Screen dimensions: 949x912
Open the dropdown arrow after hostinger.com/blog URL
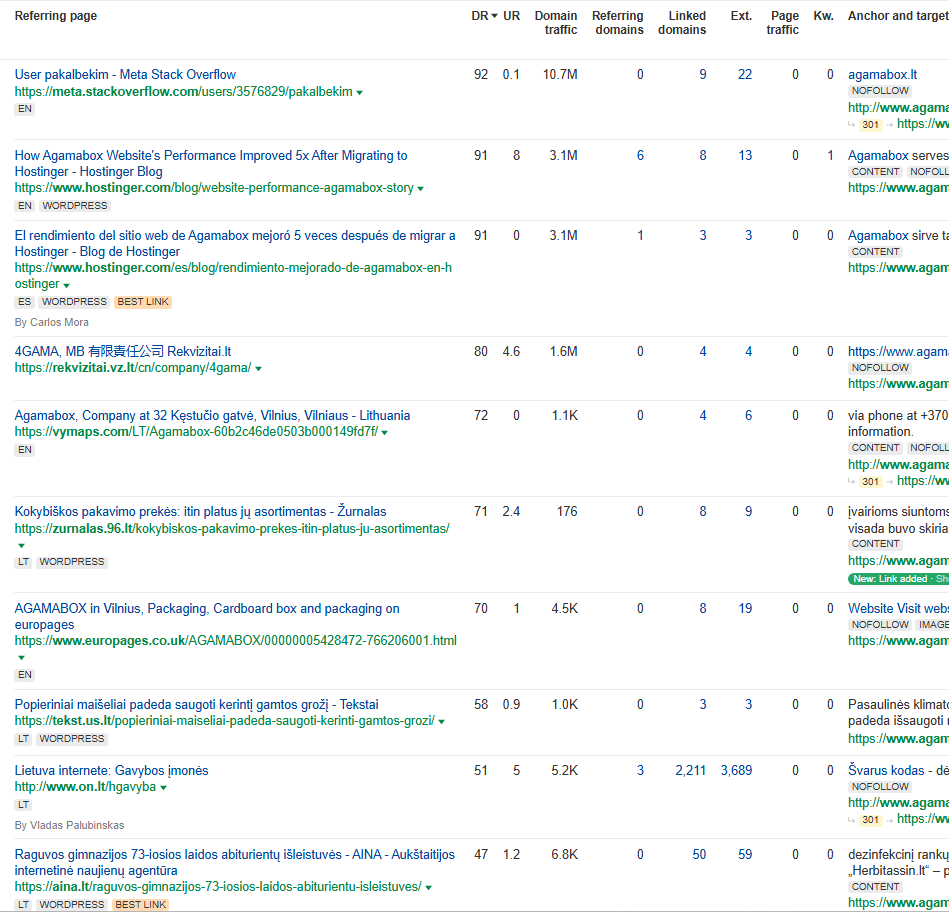[x=421, y=189]
